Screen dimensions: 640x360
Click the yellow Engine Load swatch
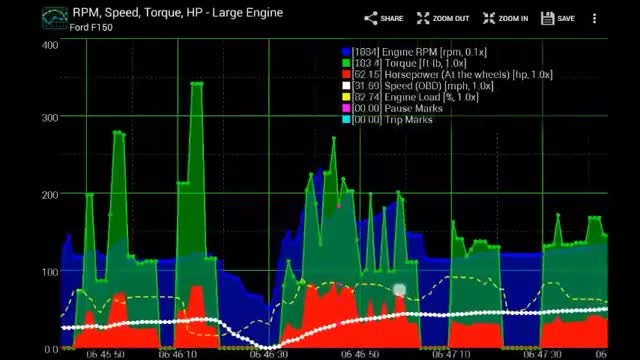tap(346, 97)
